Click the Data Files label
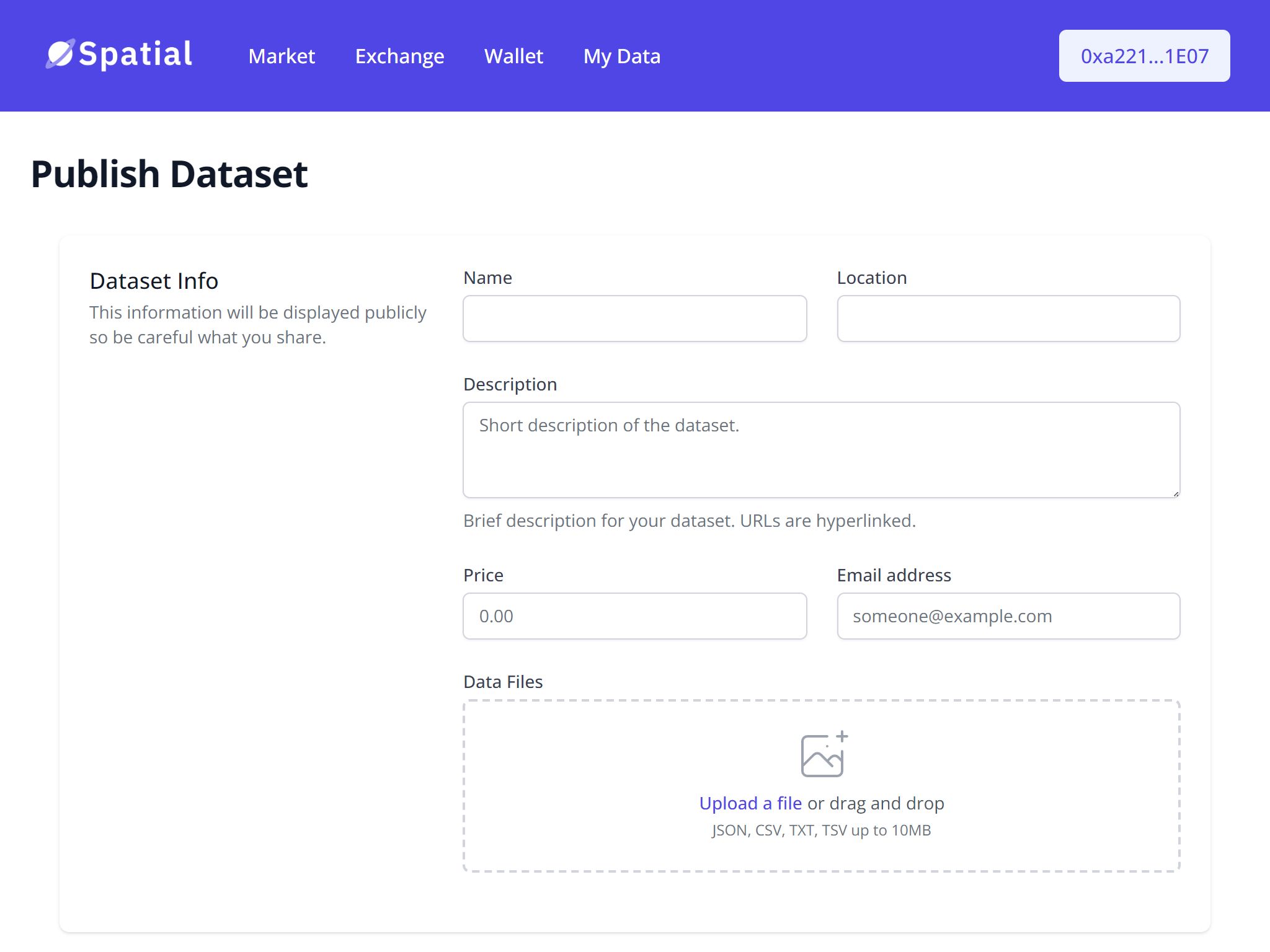 coord(503,682)
